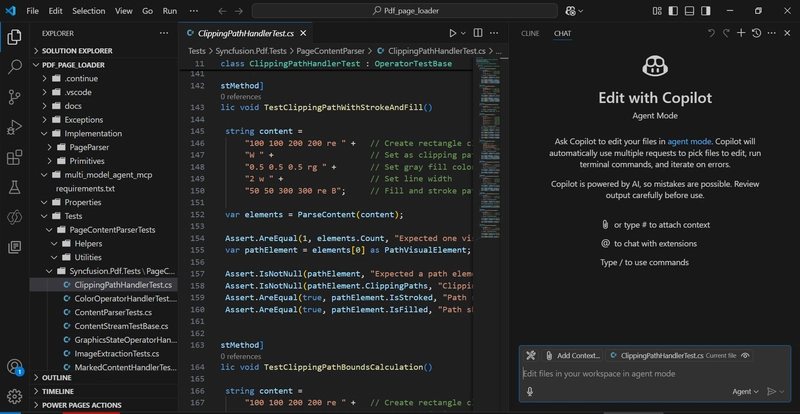Toggle current file context eye icon
Viewport: 800px width, 414px height.
(x=746, y=355)
